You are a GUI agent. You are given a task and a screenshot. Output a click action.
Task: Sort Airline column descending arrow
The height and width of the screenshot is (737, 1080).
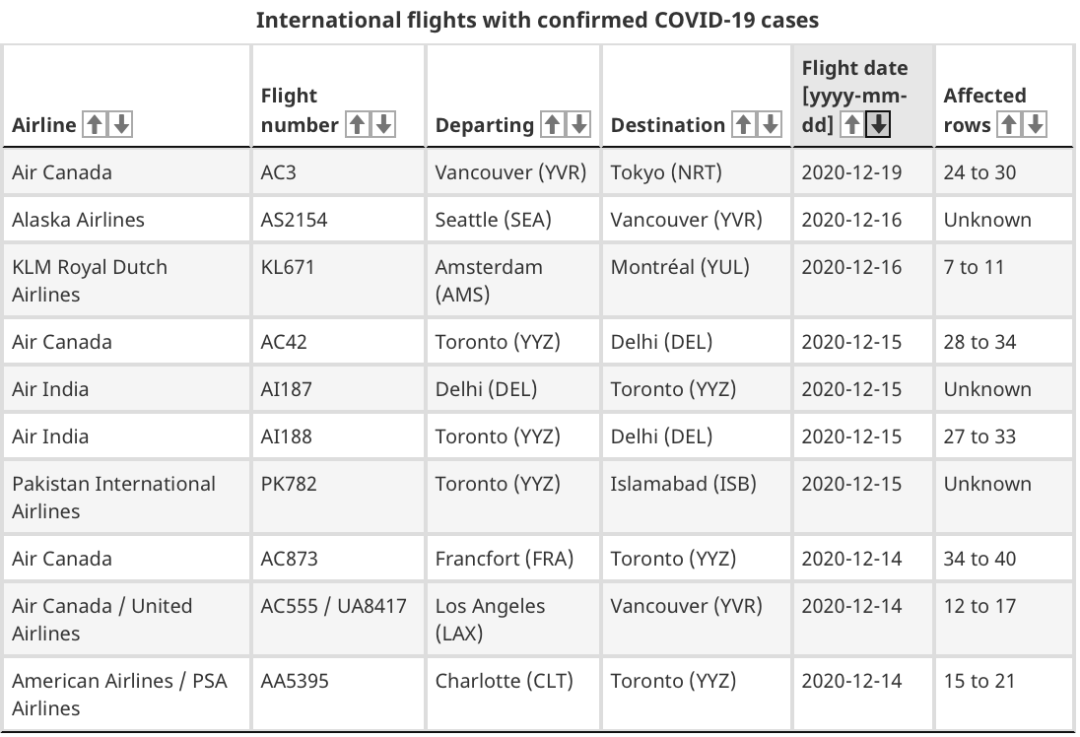121,125
